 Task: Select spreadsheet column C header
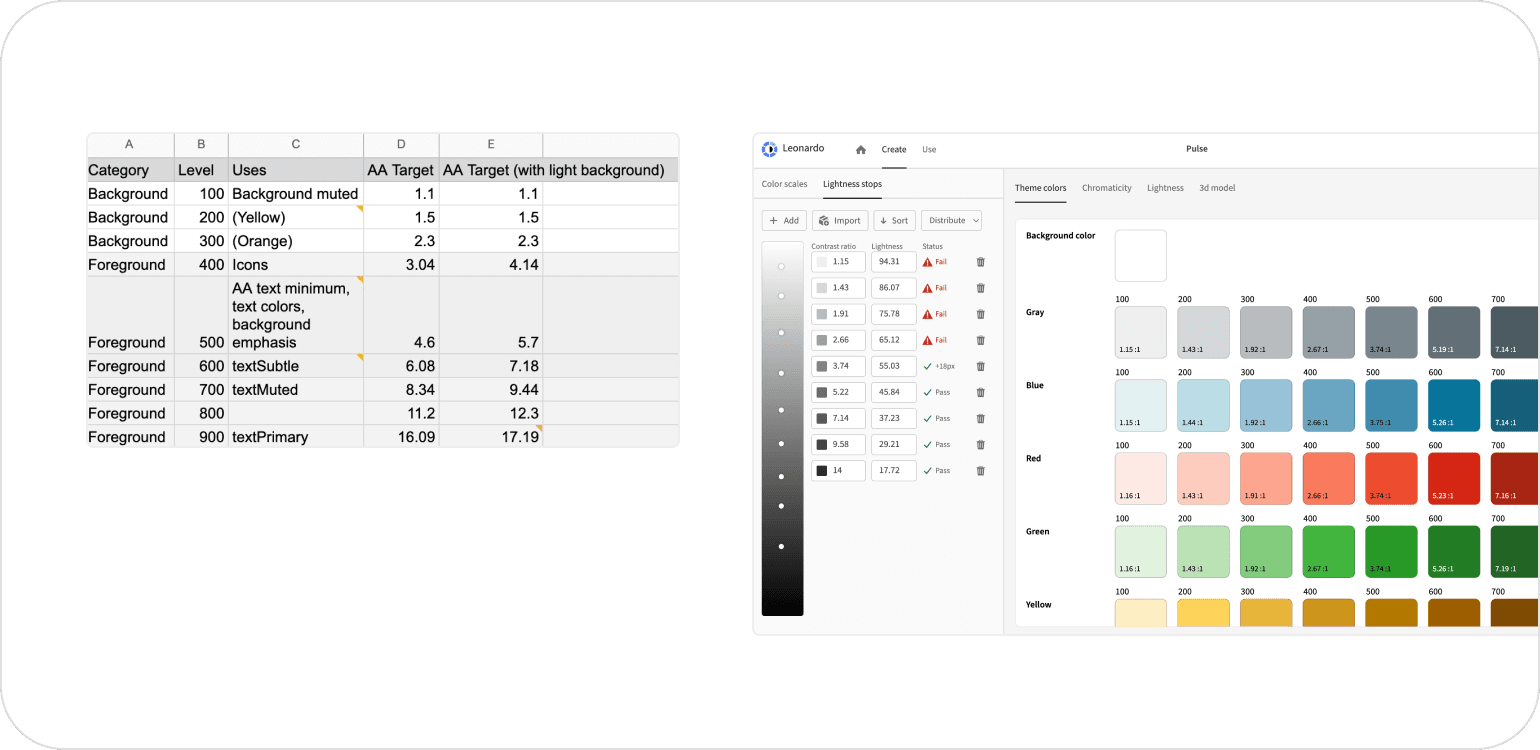coord(296,145)
